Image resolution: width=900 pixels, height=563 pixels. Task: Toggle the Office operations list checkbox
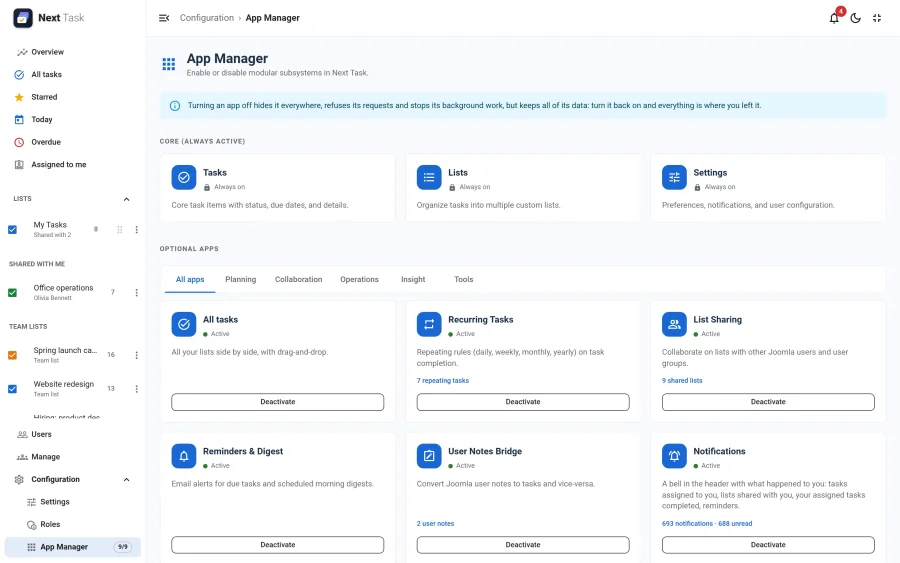(x=12, y=293)
